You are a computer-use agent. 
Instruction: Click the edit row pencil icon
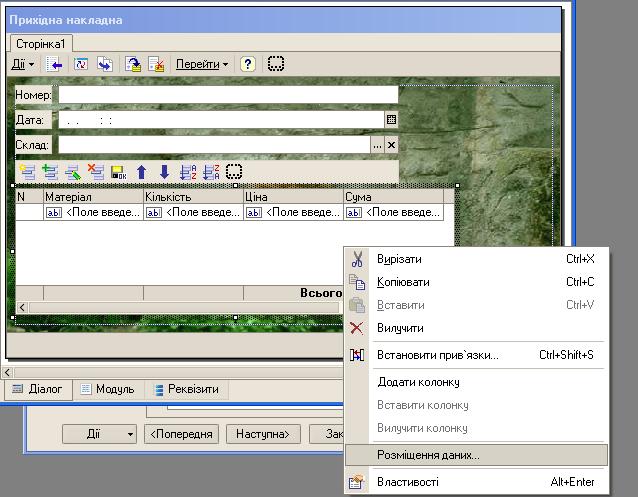click(x=73, y=172)
